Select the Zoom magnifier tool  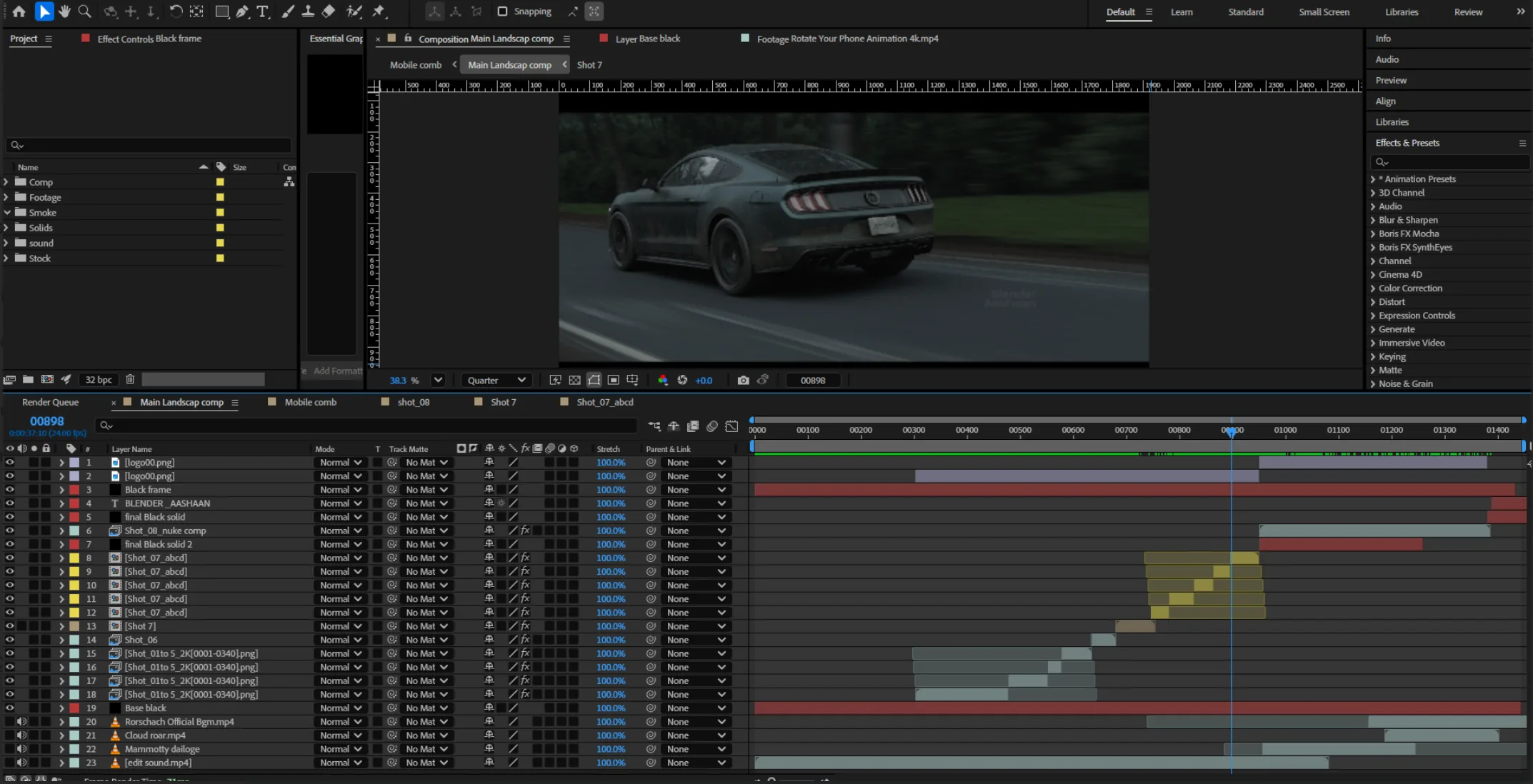pyautogui.click(x=85, y=11)
